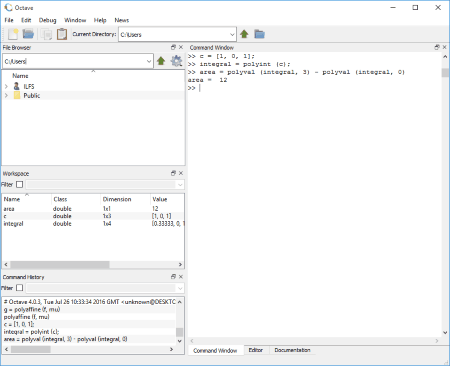450x366 pixels.
Task: Enable the Workspace Filter checkbox
Action: click(20, 184)
